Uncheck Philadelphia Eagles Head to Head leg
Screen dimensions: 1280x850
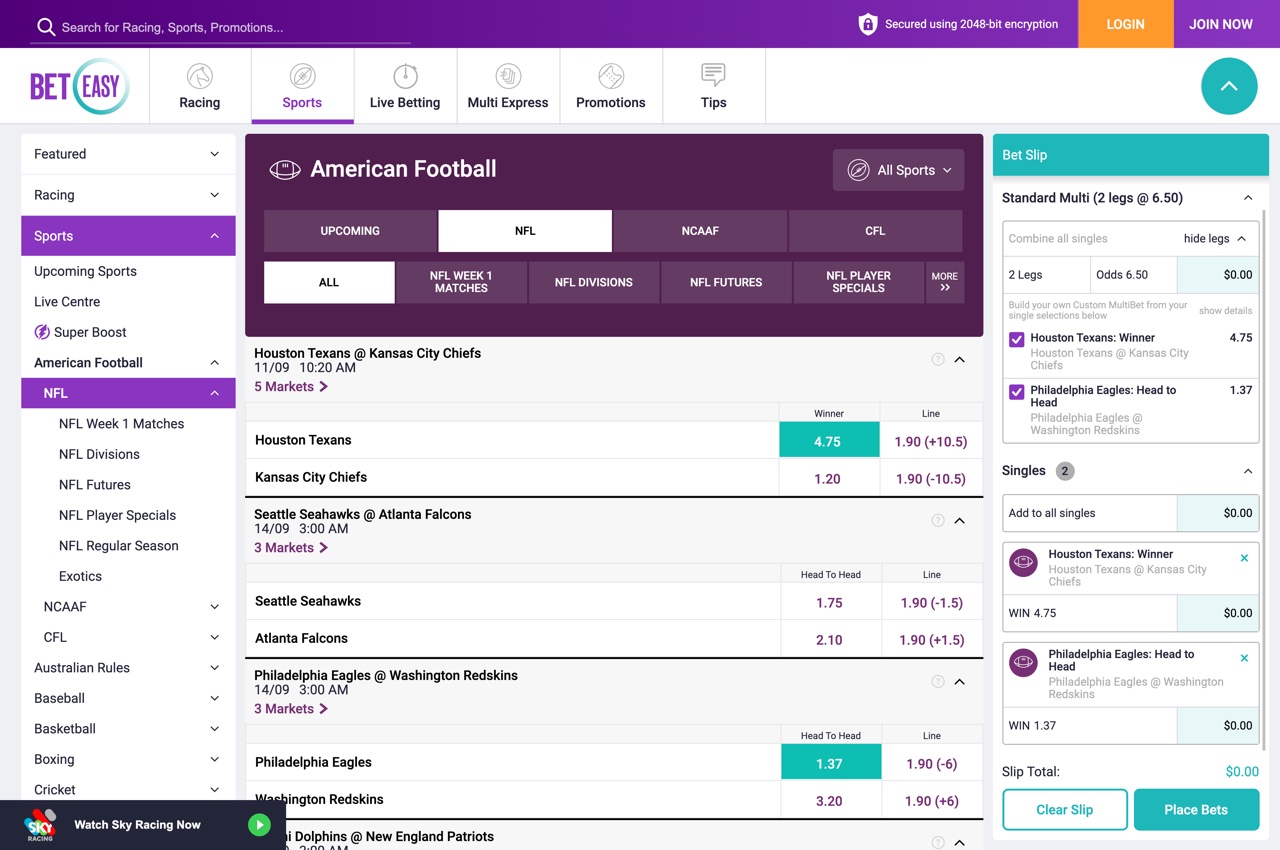click(1017, 392)
